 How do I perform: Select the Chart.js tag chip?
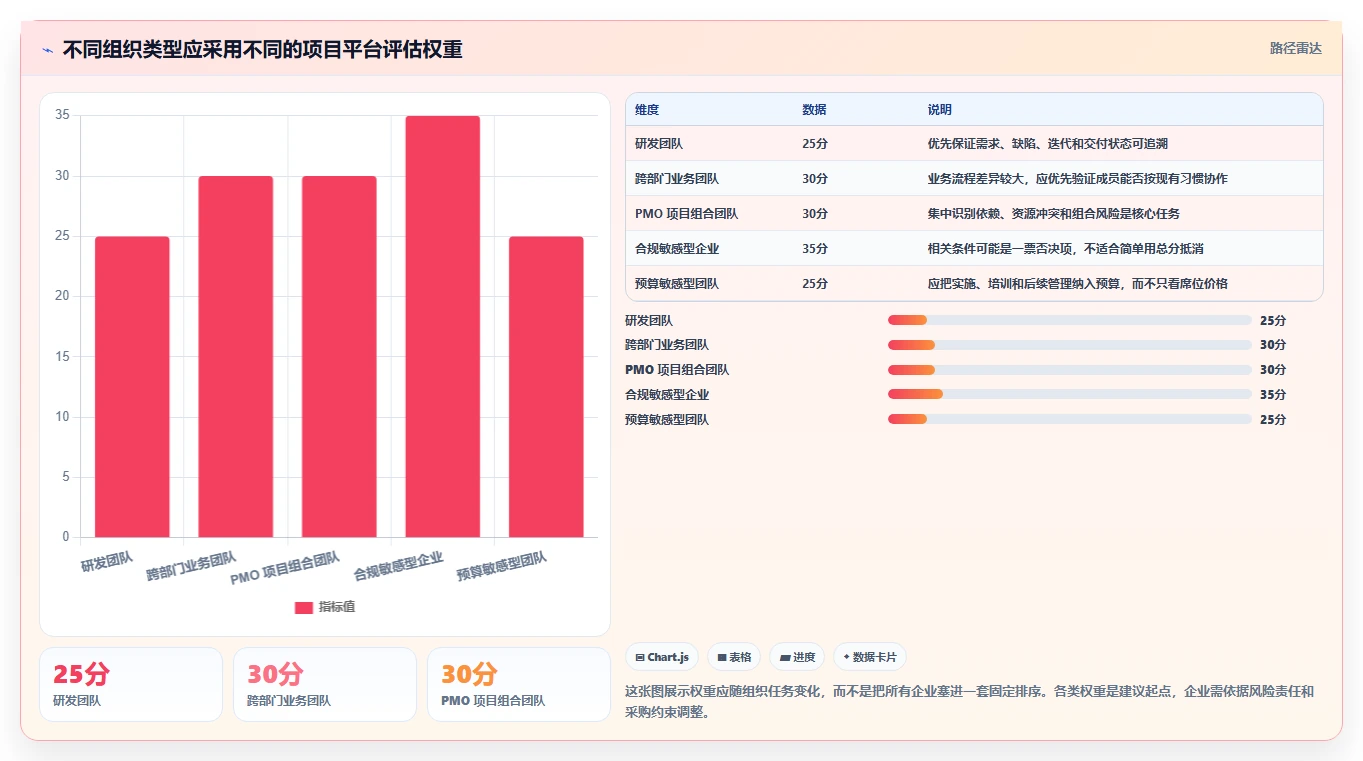(662, 657)
